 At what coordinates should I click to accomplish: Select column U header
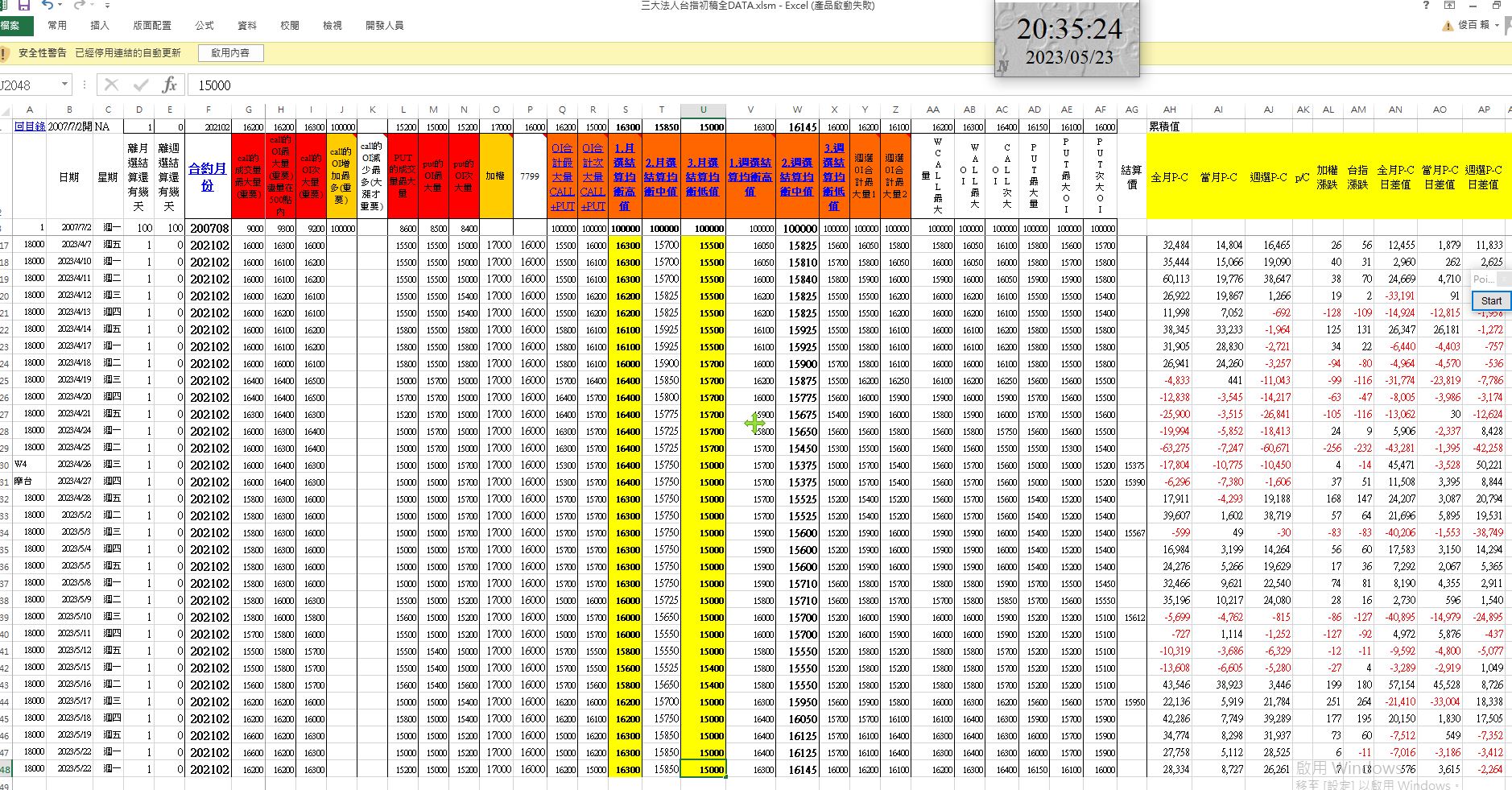(703, 110)
